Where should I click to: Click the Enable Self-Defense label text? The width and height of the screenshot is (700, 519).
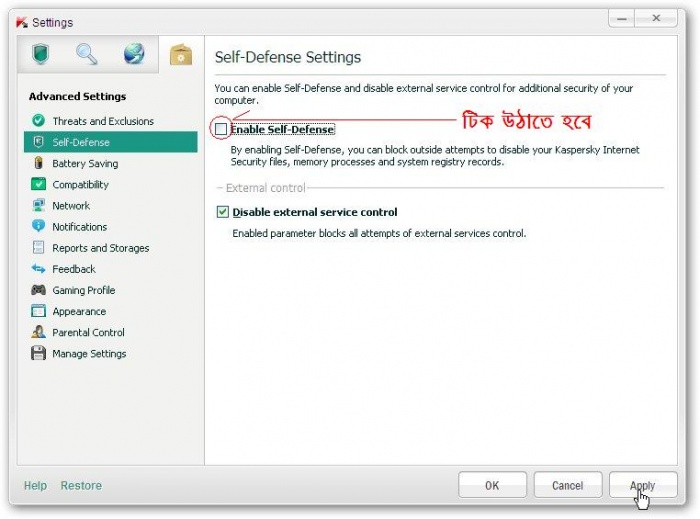point(283,129)
